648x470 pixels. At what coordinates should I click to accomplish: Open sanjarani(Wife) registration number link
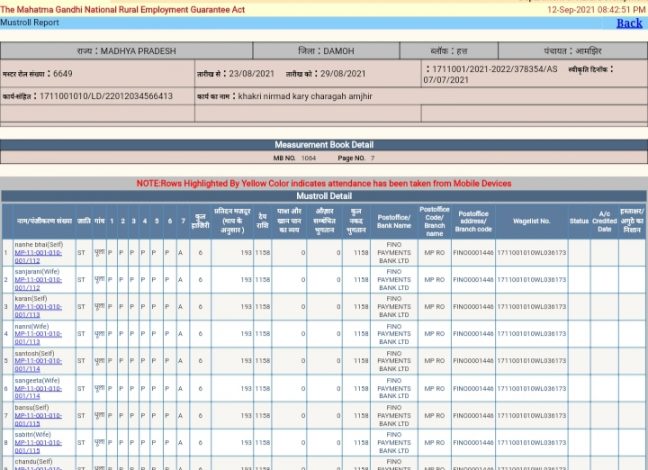[x=38, y=284]
